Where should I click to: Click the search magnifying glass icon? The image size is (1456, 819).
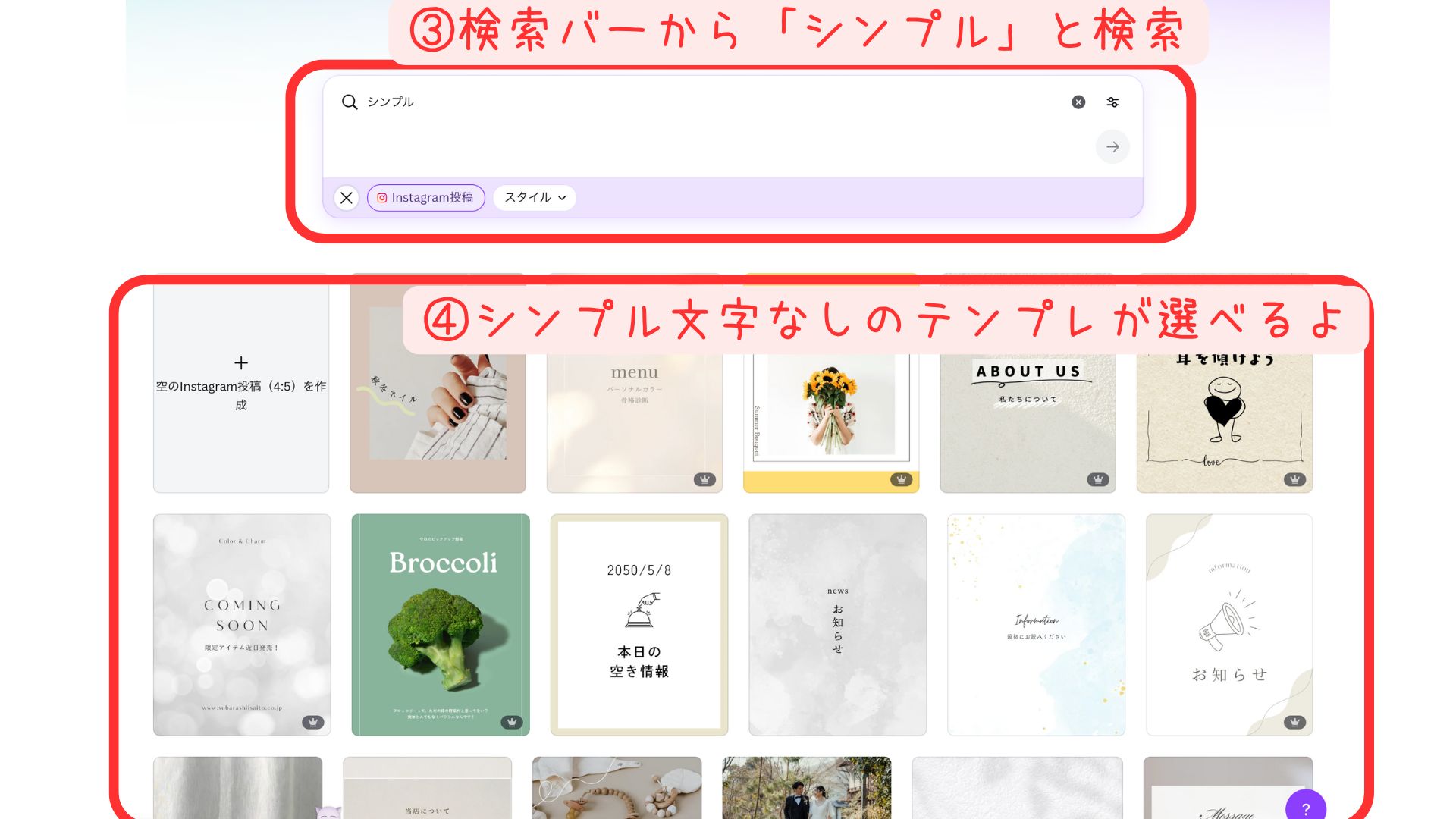350,102
